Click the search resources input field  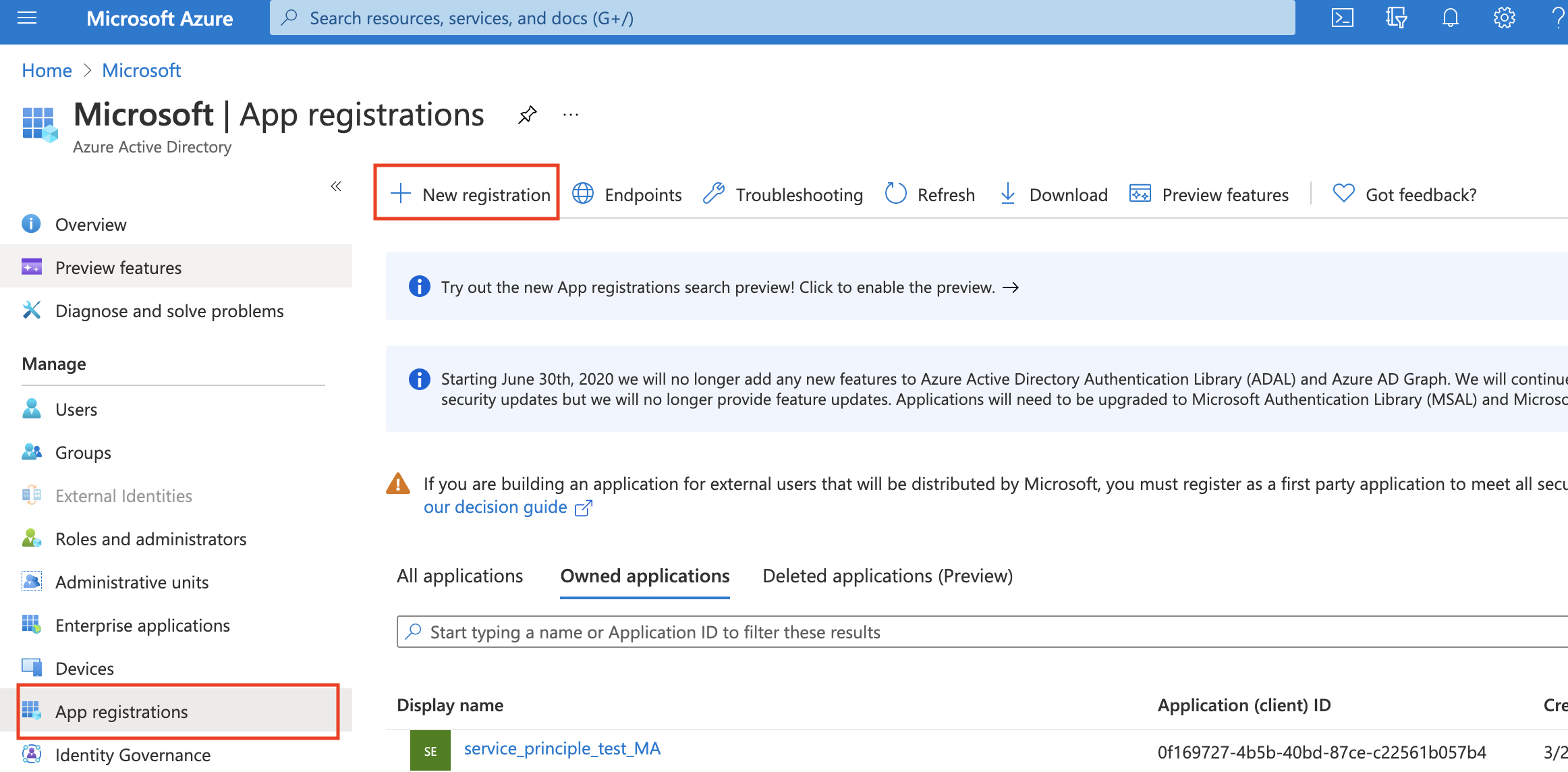(x=783, y=18)
